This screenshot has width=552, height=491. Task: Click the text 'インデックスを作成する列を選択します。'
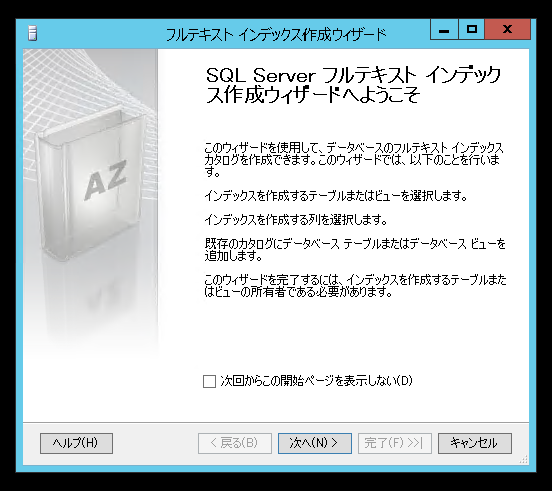(x=296, y=220)
